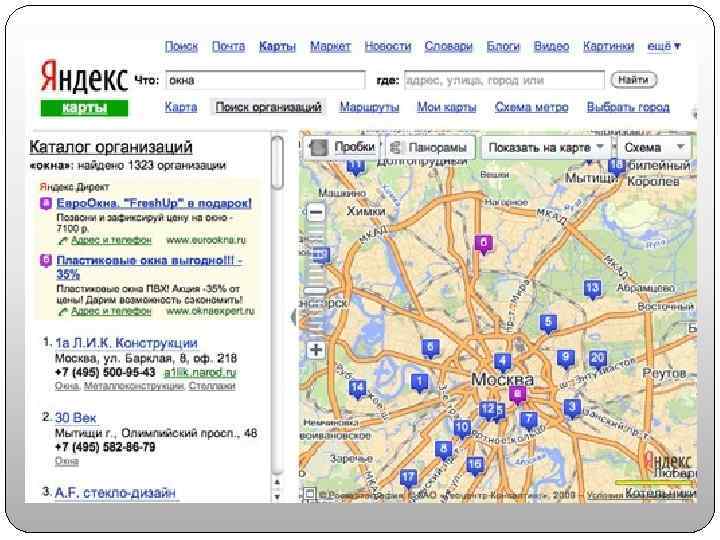This screenshot has height=540, width=720.
Task: Click the small overview icon at map bottom-left corner
Action: click(x=309, y=494)
